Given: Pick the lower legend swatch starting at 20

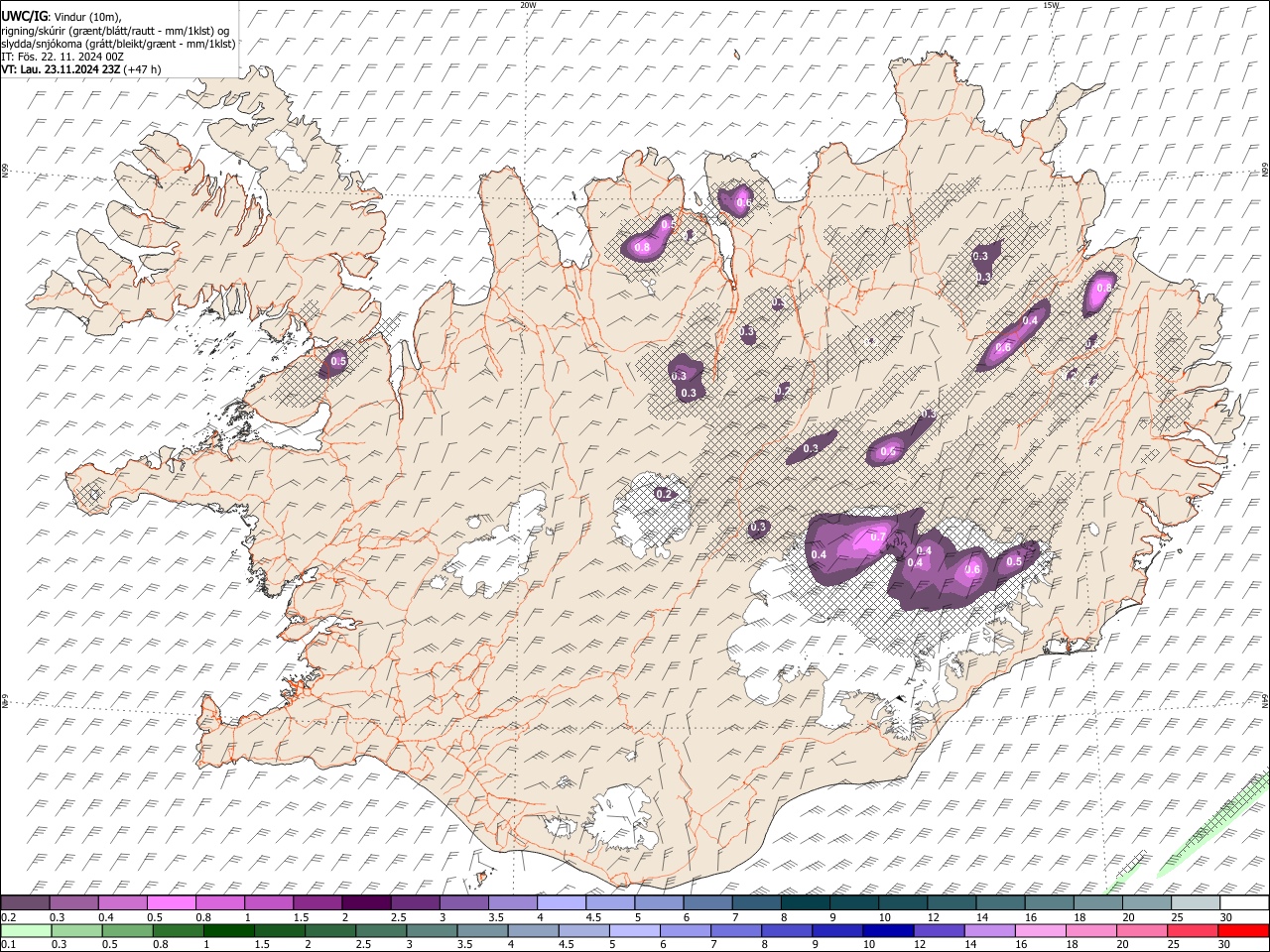Looking at the screenshot, I should 1141,930.
